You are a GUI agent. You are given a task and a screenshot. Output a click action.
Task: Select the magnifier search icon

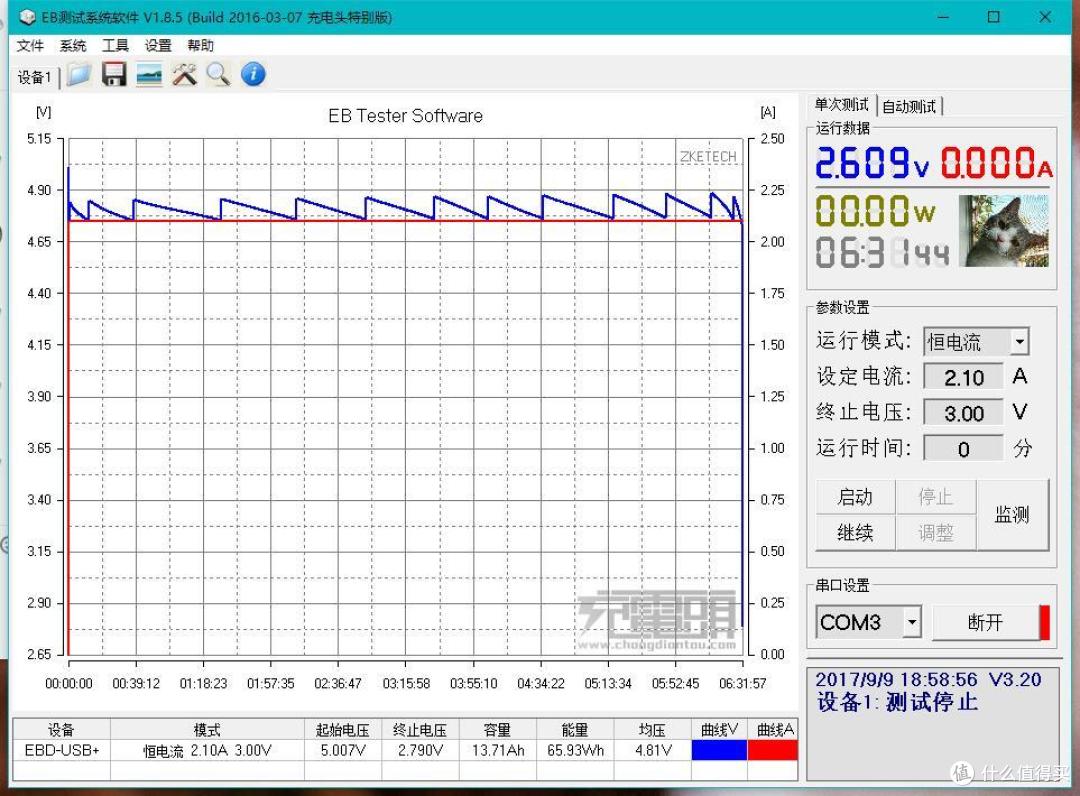tap(218, 74)
